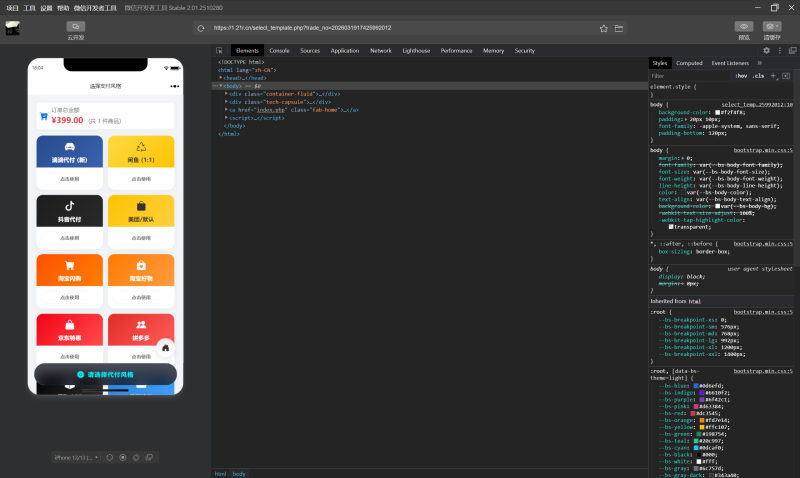Image resolution: width=800 pixels, height=478 pixels.
Task: Toggle :hov element state panel
Action: [x=741, y=76]
